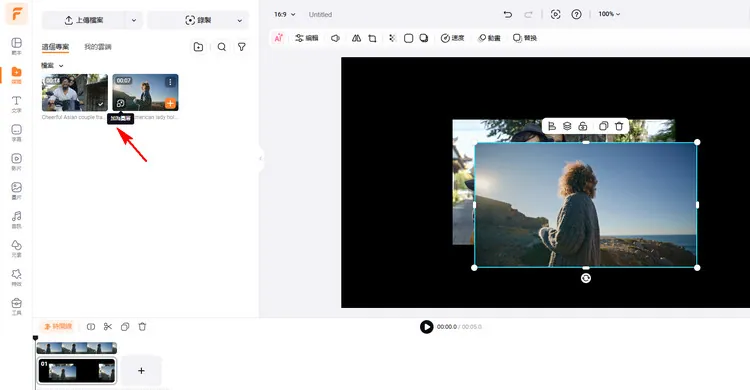750x390 pixels.
Task: Click the rounded corner mask tool
Action: pos(408,38)
